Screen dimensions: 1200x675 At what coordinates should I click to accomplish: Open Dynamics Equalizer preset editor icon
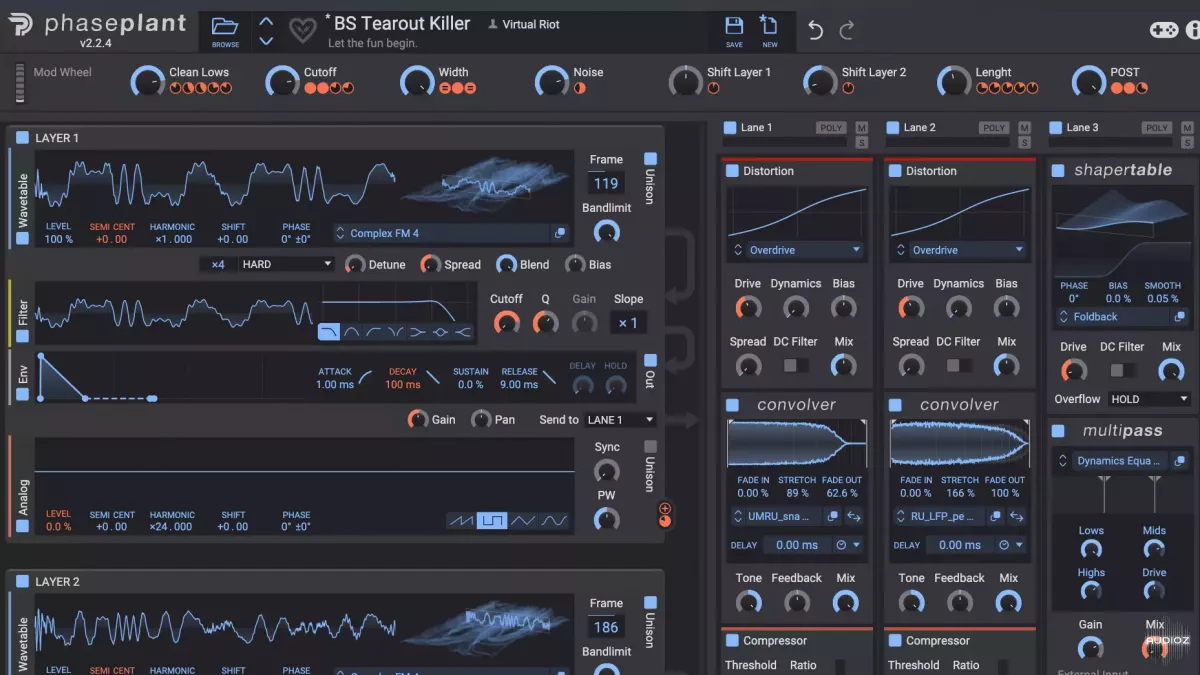pos(1180,461)
